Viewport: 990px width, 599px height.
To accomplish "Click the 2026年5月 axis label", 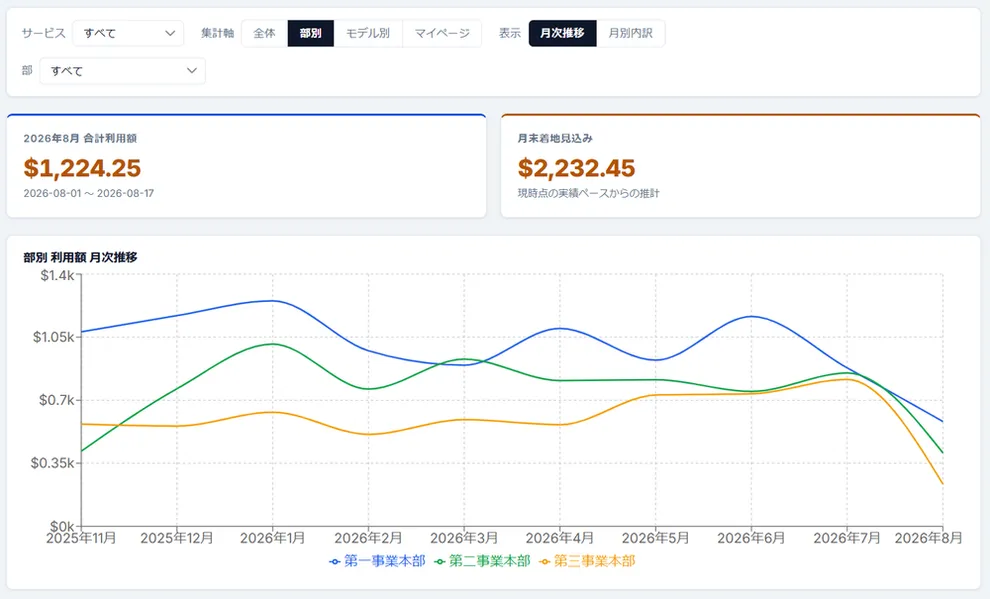I will pos(655,538).
